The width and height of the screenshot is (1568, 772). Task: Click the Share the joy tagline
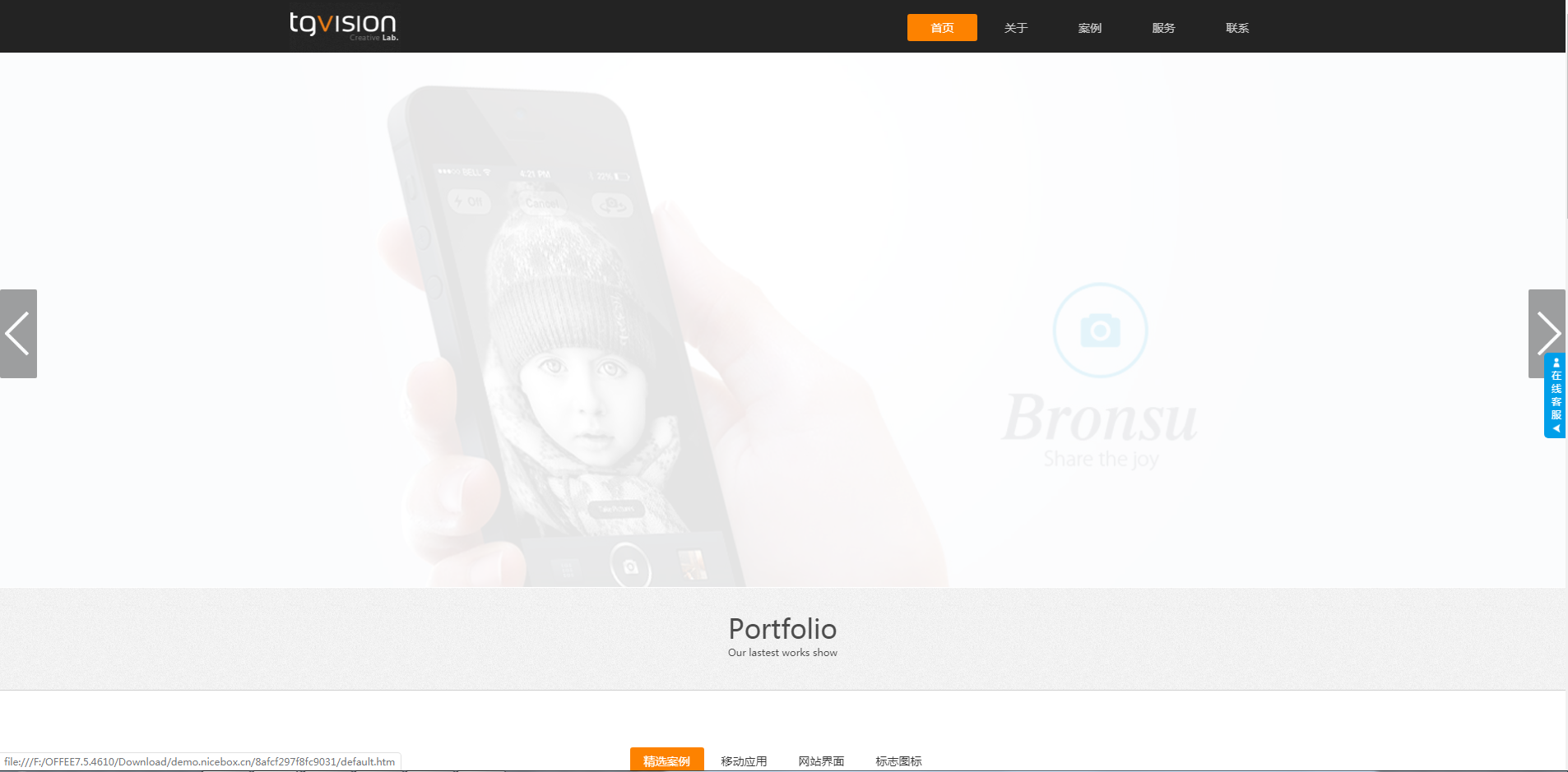coord(1101,459)
